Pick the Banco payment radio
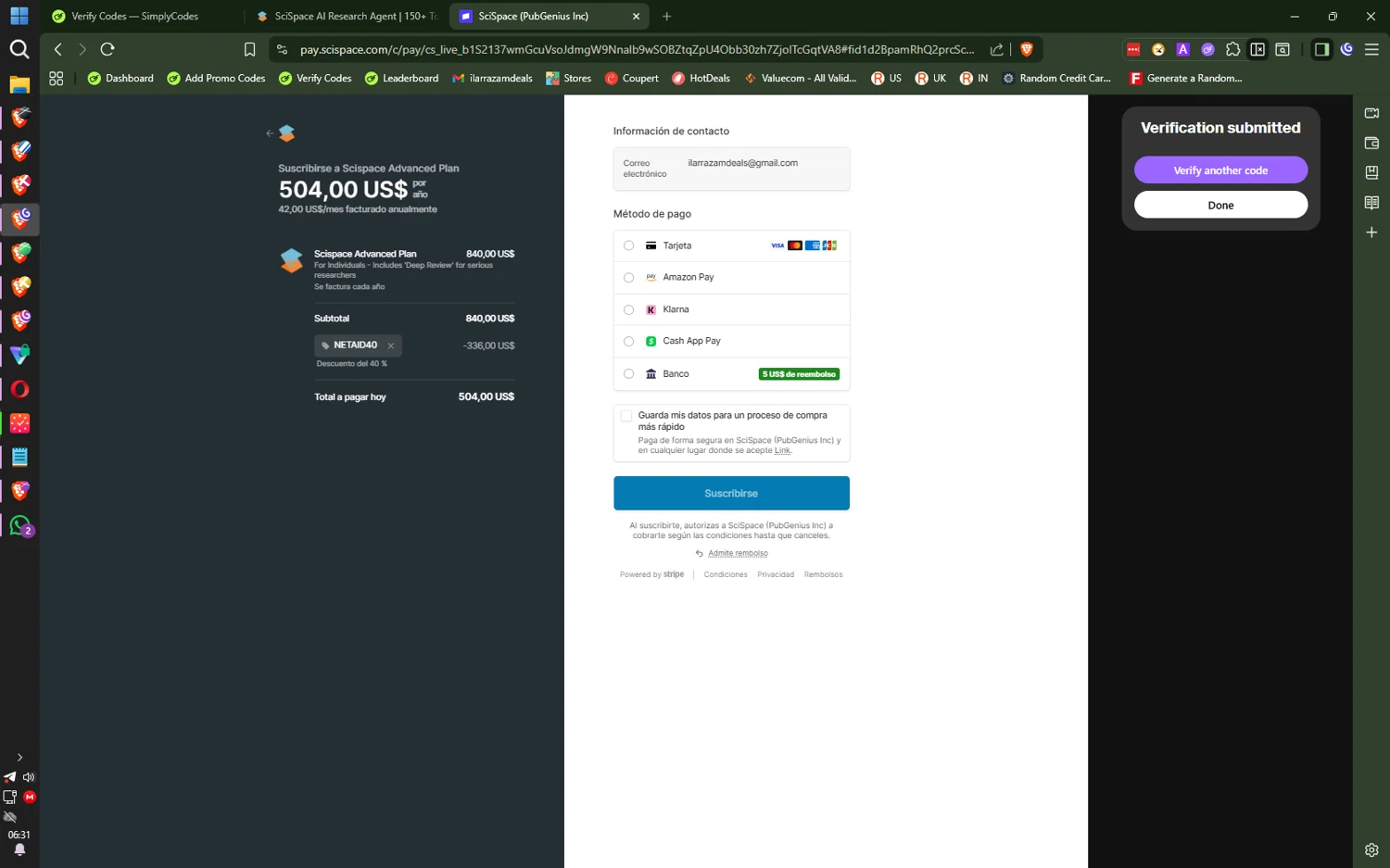The width and height of the screenshot is (1390, 868). point(628,373)
